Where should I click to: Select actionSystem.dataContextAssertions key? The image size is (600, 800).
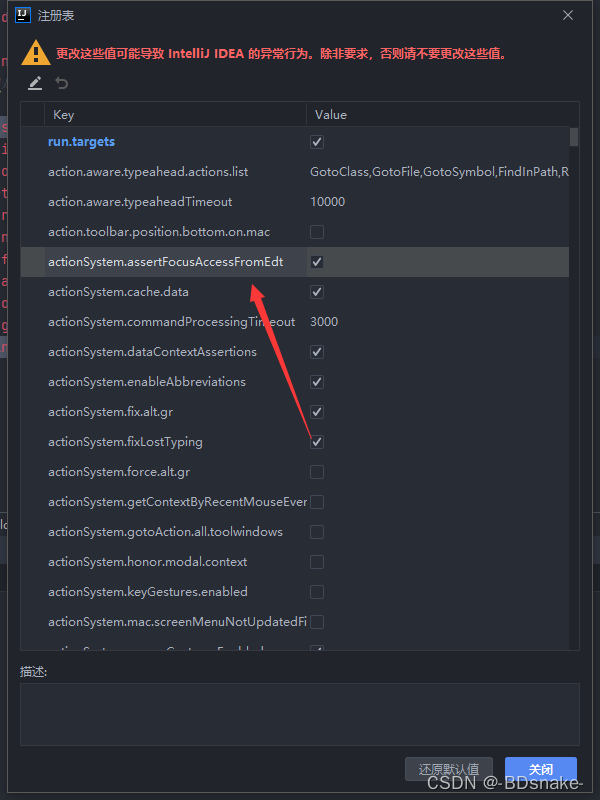point(152,352)
